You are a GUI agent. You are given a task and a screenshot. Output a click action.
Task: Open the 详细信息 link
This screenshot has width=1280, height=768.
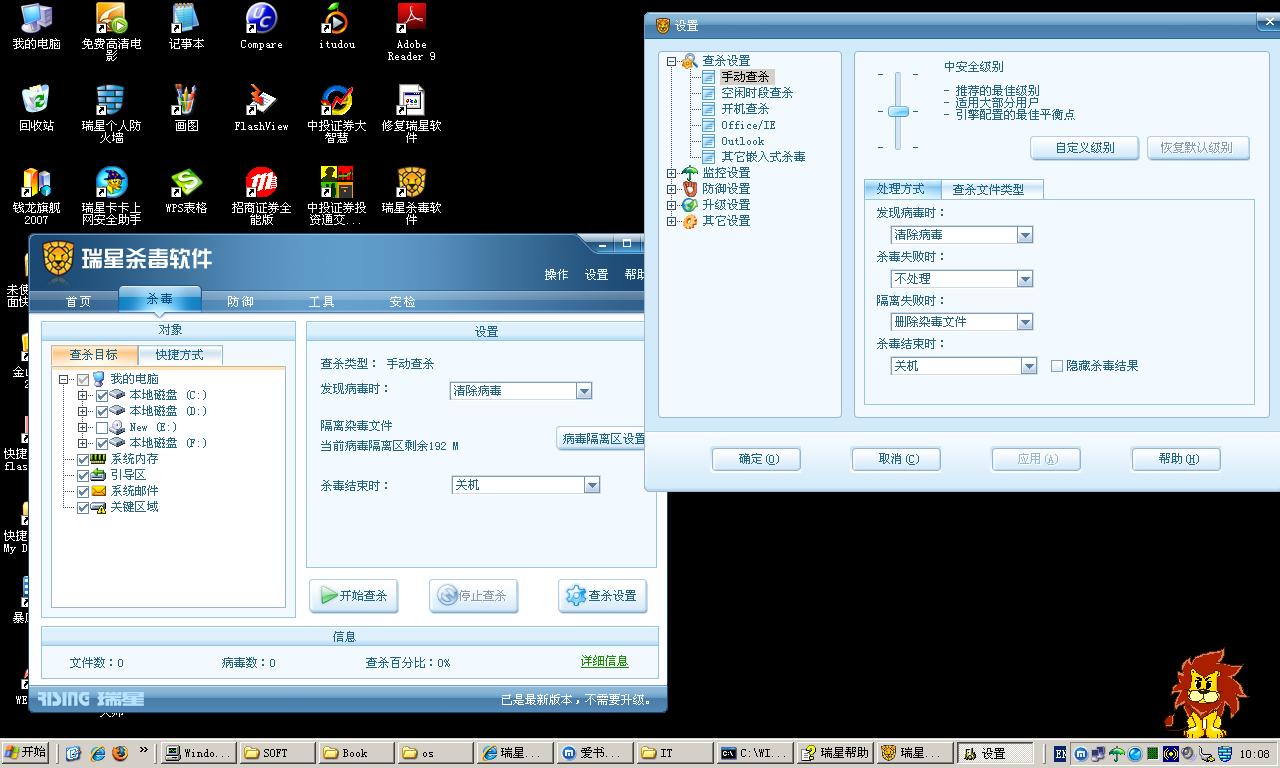604,662
